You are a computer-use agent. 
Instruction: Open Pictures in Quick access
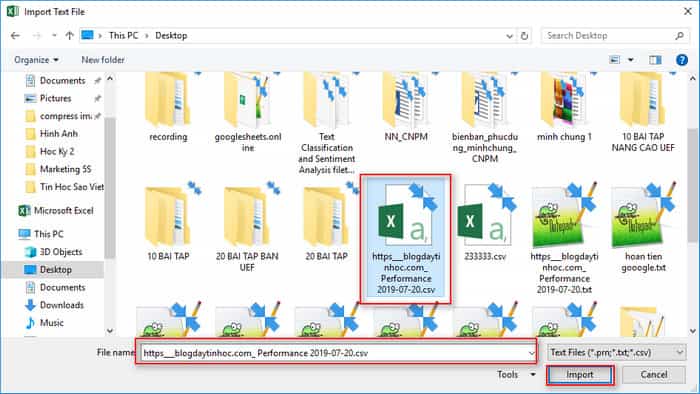pyautogui.click(x=55, y=98)
